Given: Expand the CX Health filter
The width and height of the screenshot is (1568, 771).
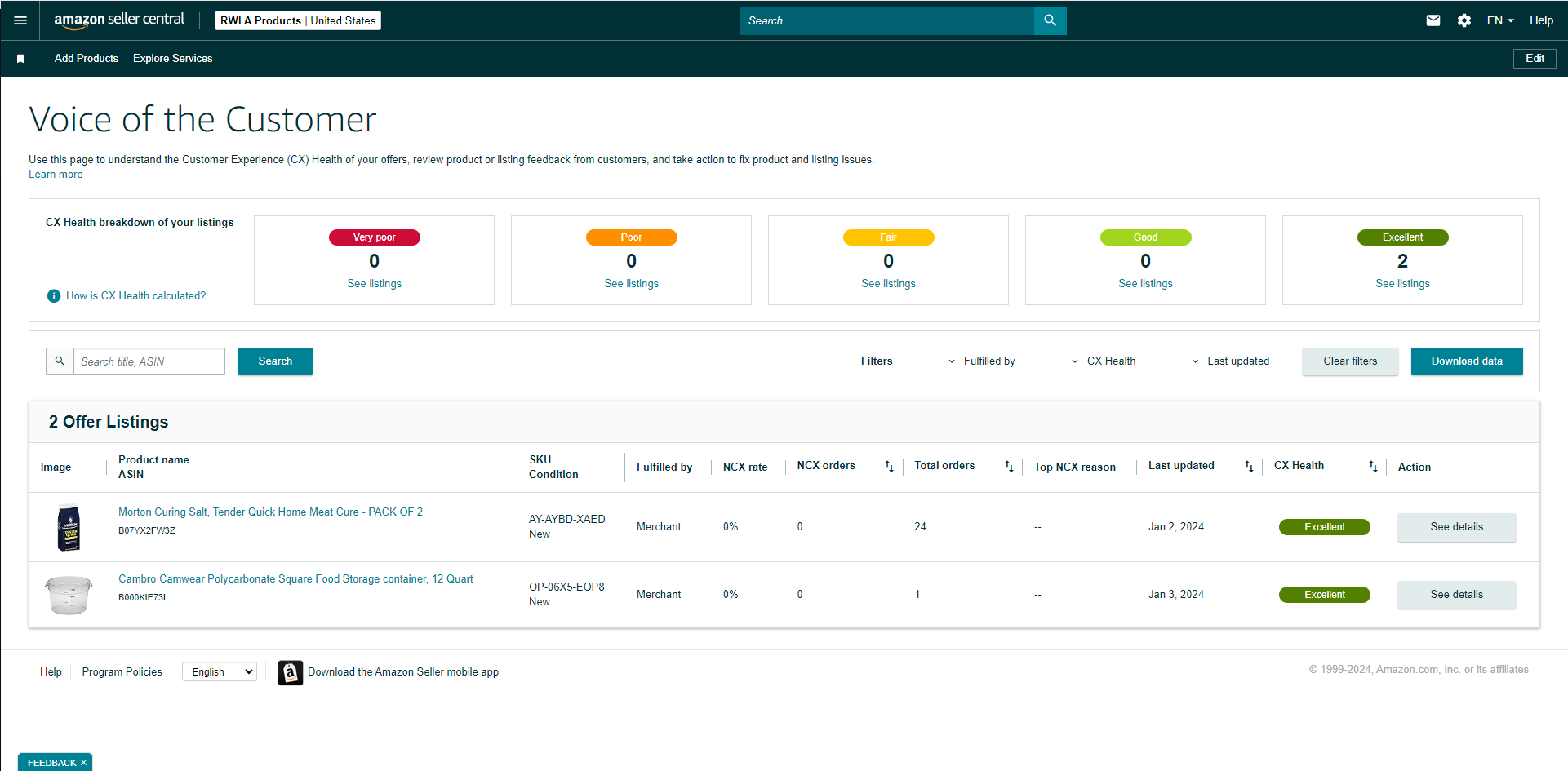Looking at the screenshot, I should pyautogui.click(x=1104, y=361).
